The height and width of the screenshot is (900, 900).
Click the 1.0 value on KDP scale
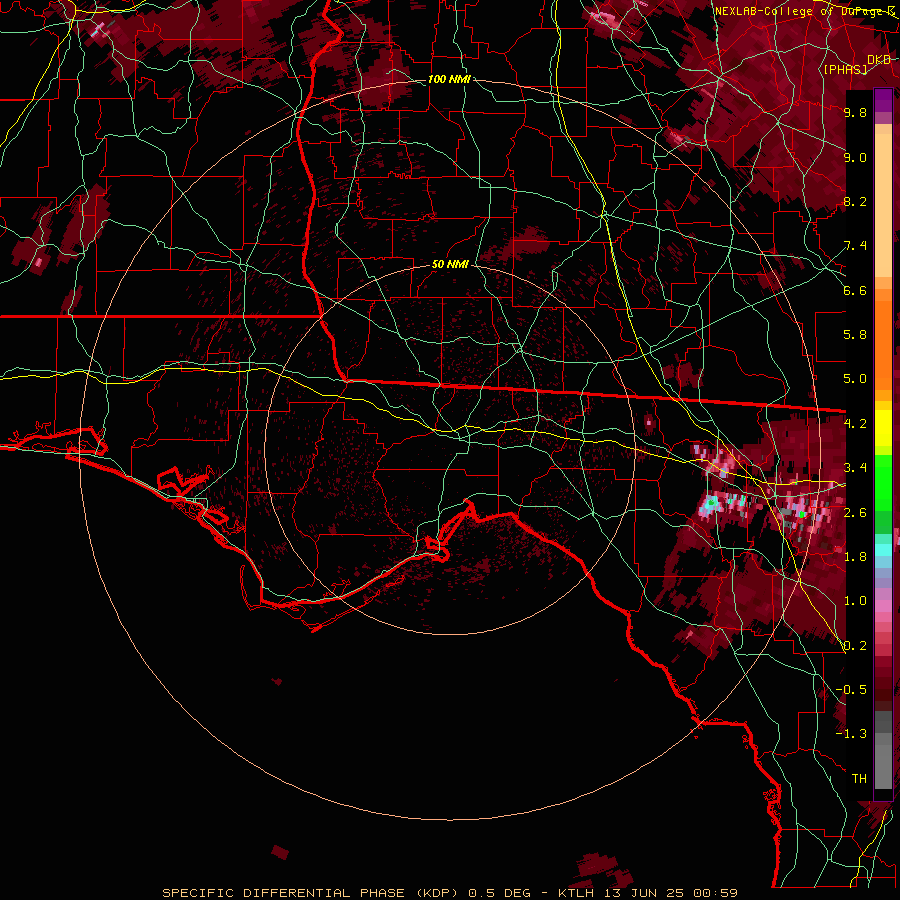[855, 601]
